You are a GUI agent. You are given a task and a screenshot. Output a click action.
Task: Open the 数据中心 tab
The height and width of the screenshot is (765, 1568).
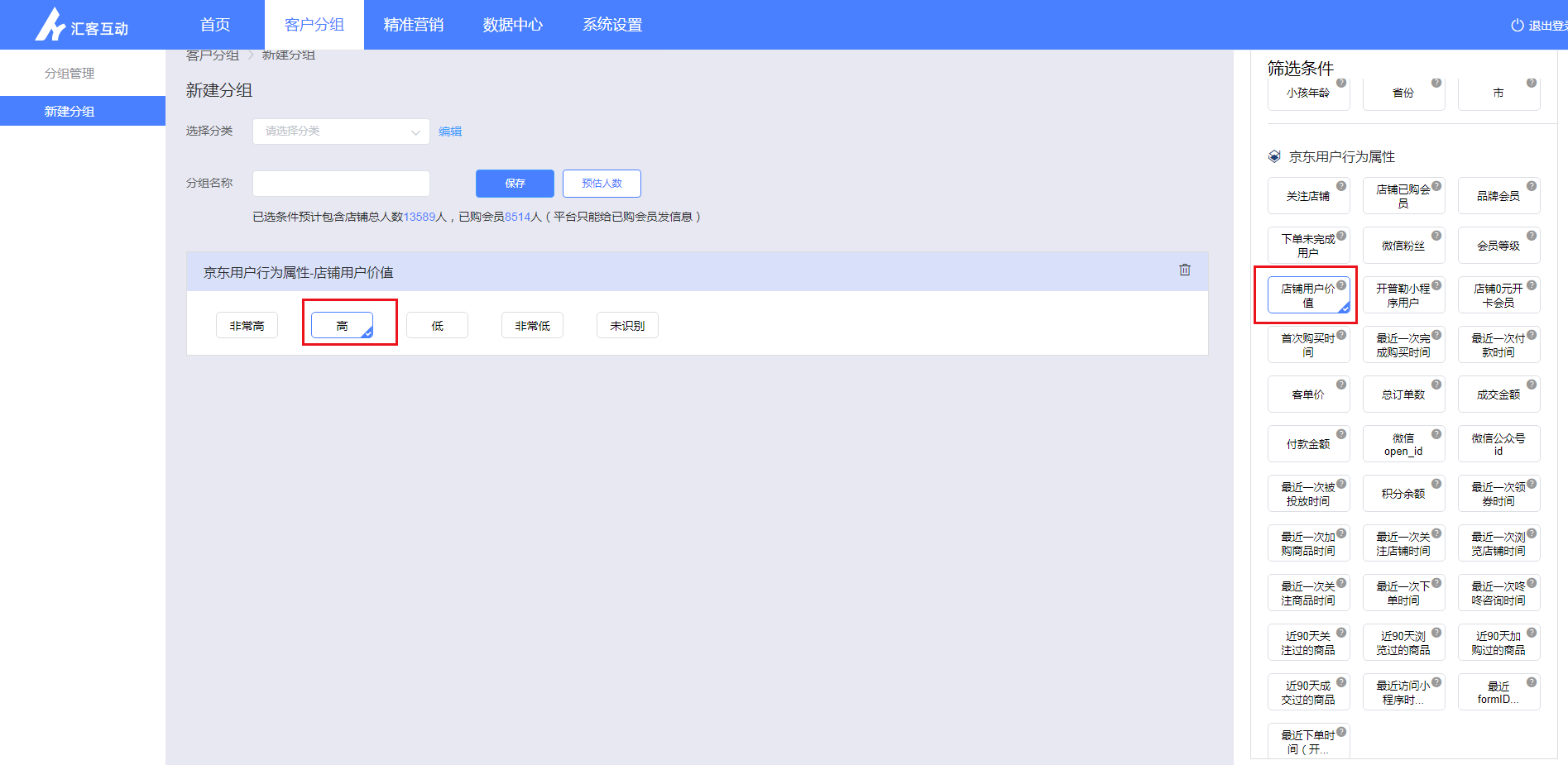pyautogui.click(x=513, y=25)
